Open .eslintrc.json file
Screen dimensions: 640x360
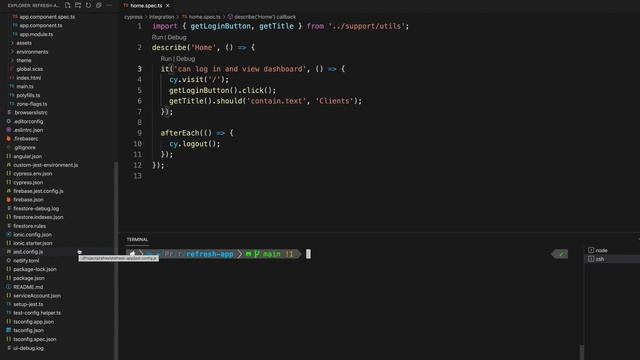[x=28, y=130]
